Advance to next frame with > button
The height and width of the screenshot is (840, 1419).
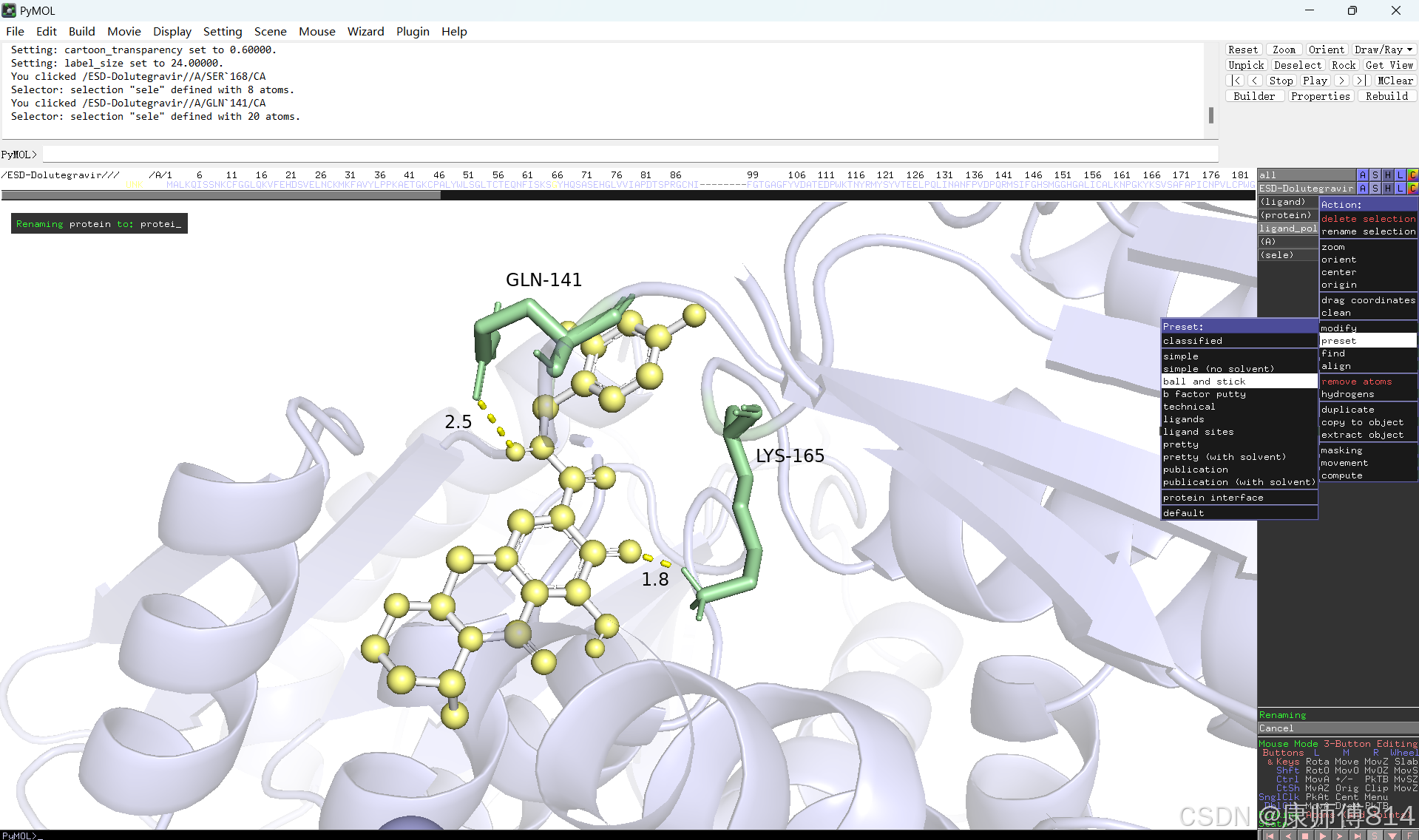1342,81
